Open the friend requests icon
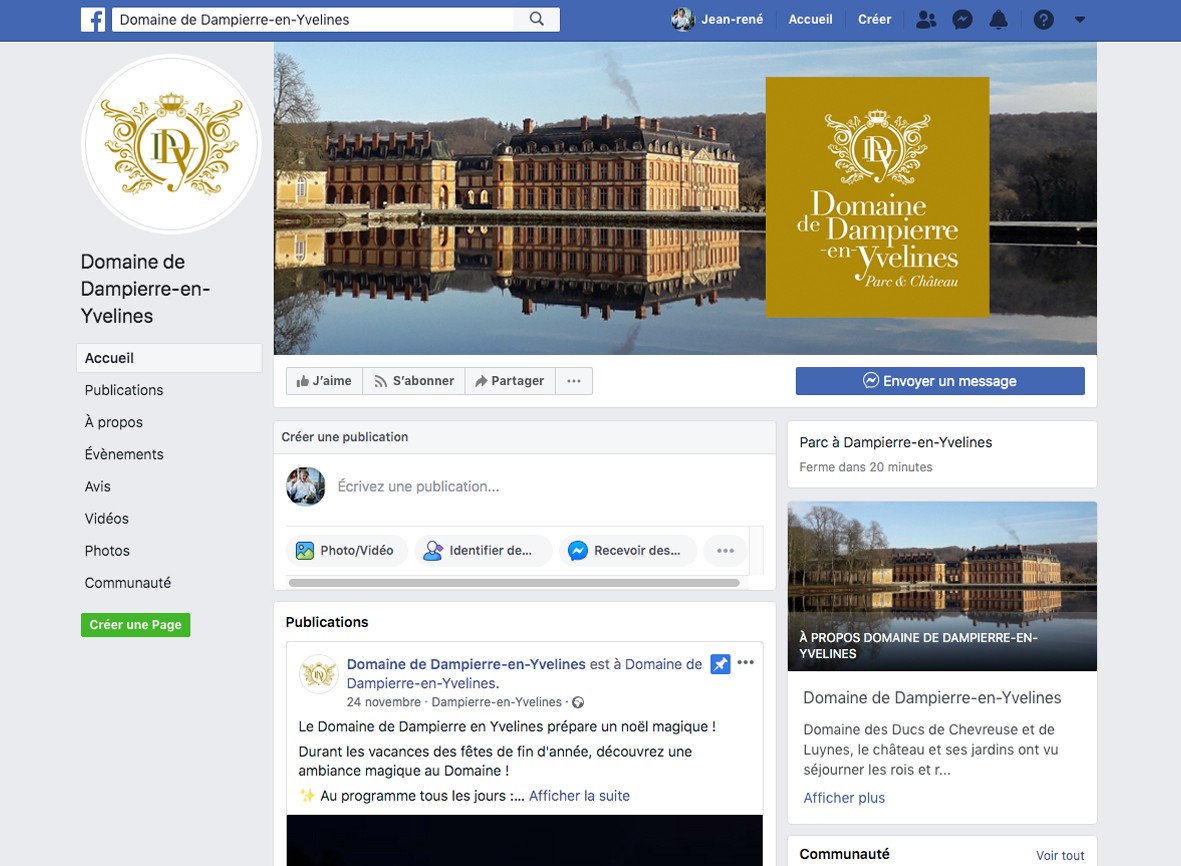 (x=926, y=20)
